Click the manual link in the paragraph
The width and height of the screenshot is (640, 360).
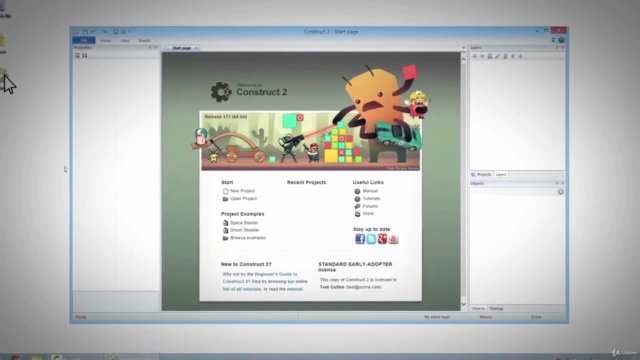[295, 289]
